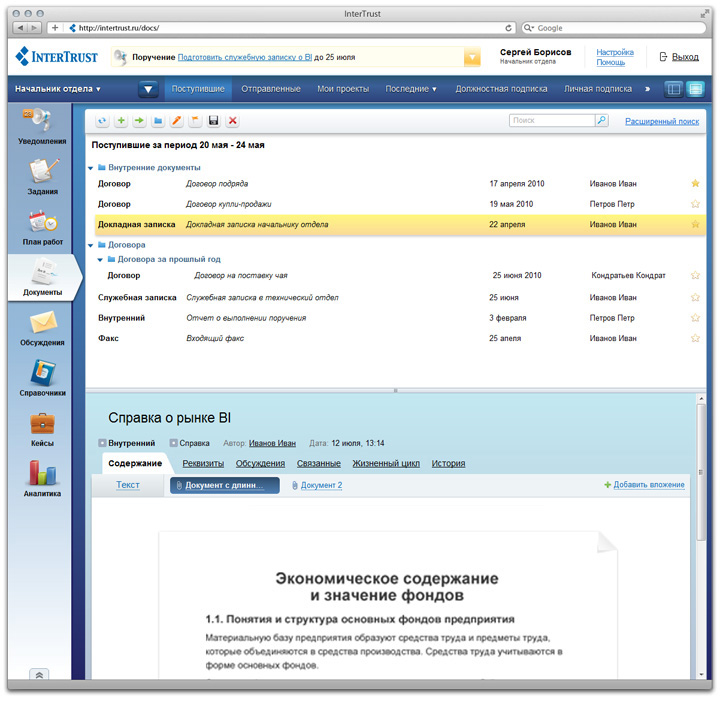
Task: Star the Договор купли-продажи row
Action: click(x=695, y=204)
